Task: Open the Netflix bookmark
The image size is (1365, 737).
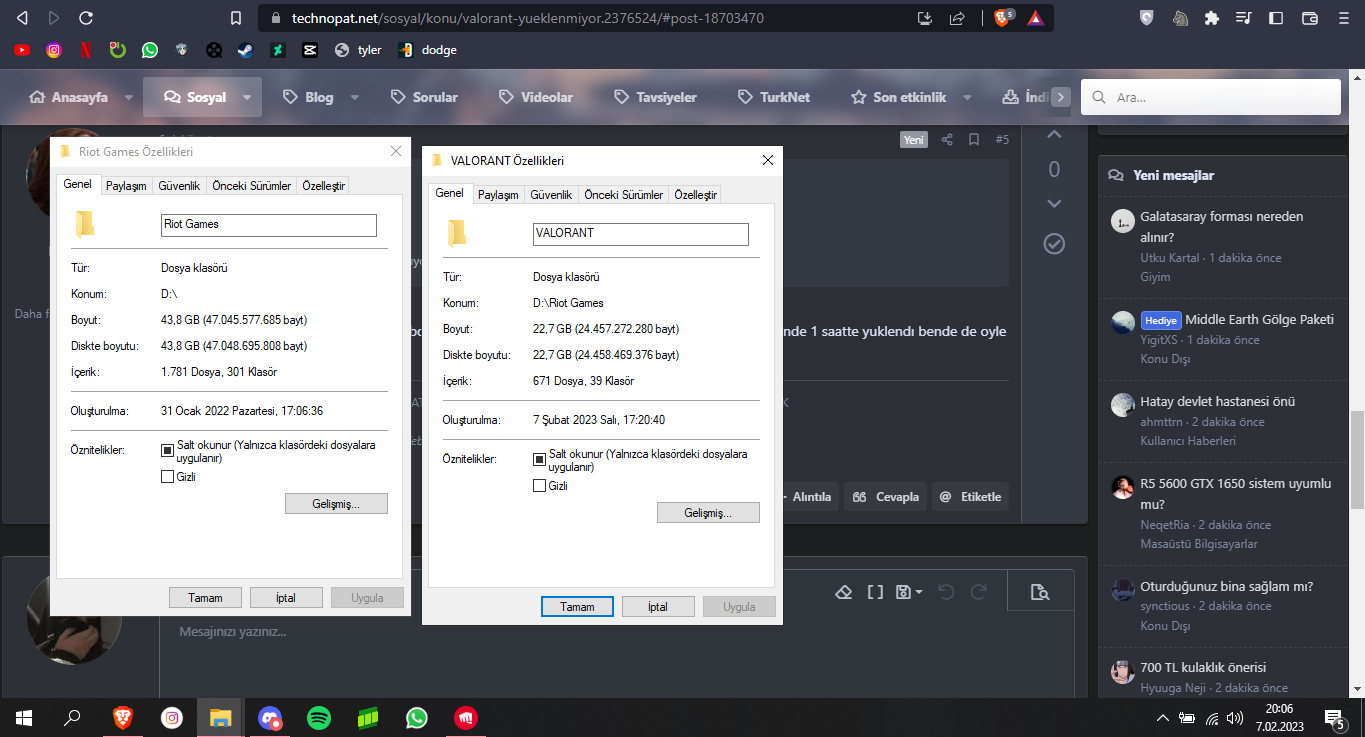Action: pyautogui.click(x=86, y=50)
